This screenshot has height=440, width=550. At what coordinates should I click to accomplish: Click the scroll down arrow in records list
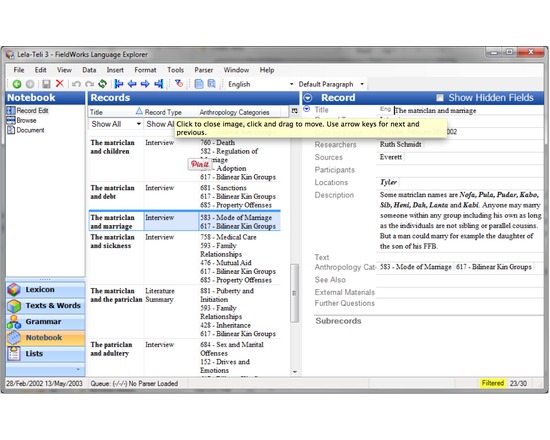(295, 372)
